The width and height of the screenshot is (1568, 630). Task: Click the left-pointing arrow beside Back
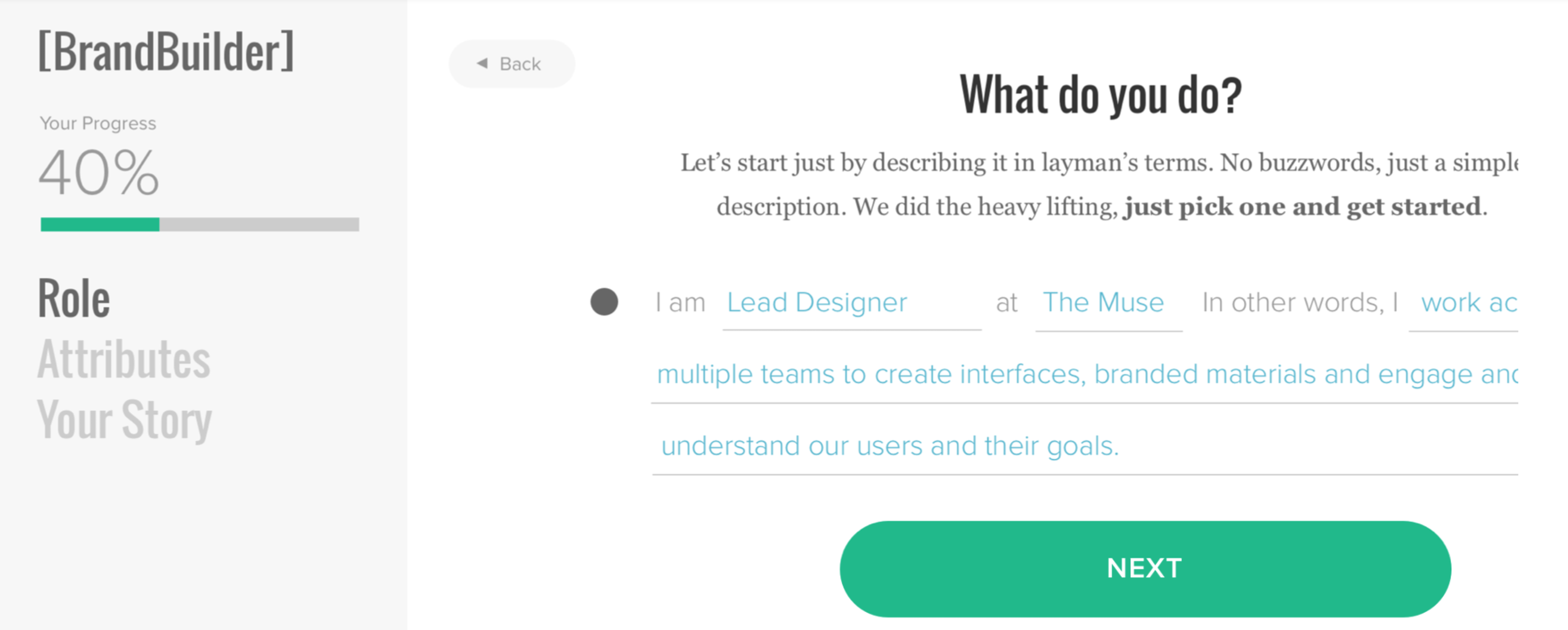click(x=482, y=63)
